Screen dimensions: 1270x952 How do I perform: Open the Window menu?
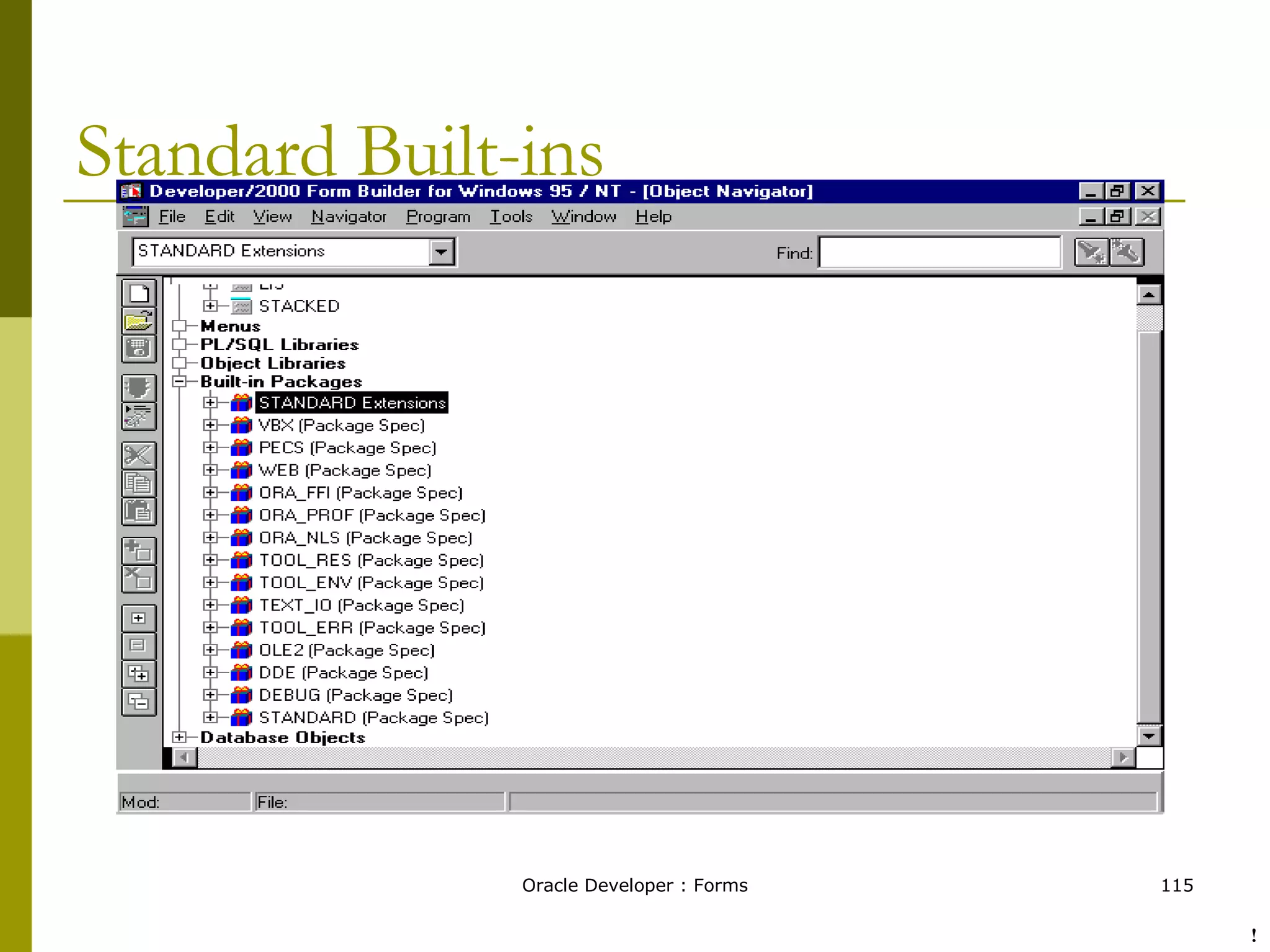tap(584, 216)
